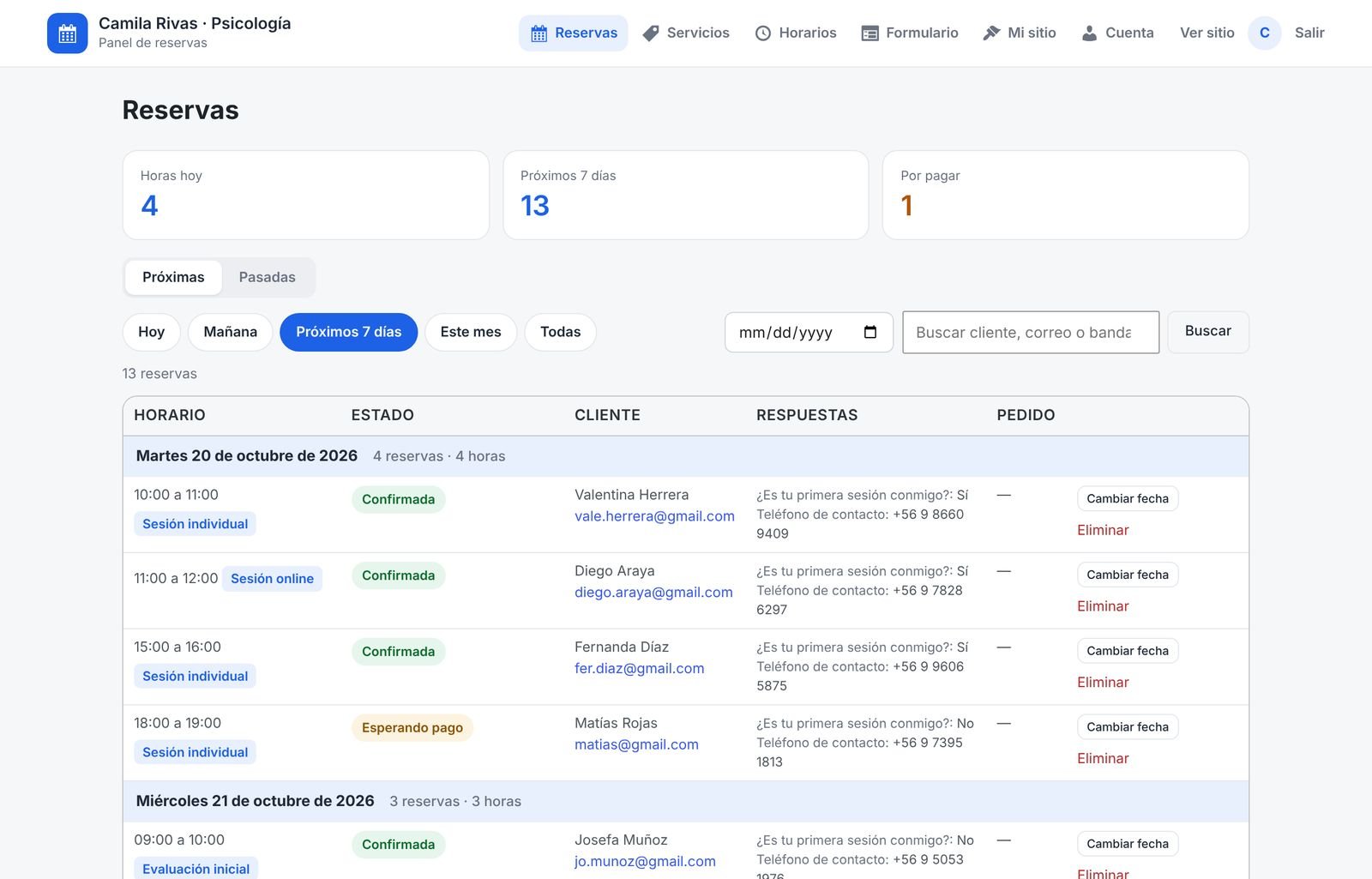Select the Mañana filter
1372x879 pixels.
[x=230, y=332]
